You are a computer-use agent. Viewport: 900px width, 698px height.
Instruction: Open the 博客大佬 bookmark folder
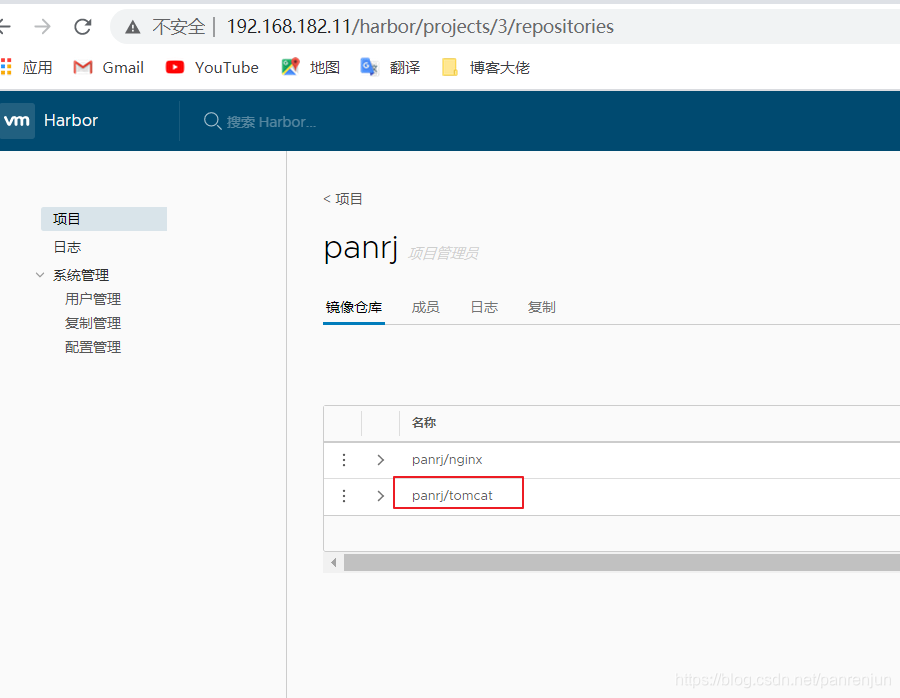pos(486,68)
